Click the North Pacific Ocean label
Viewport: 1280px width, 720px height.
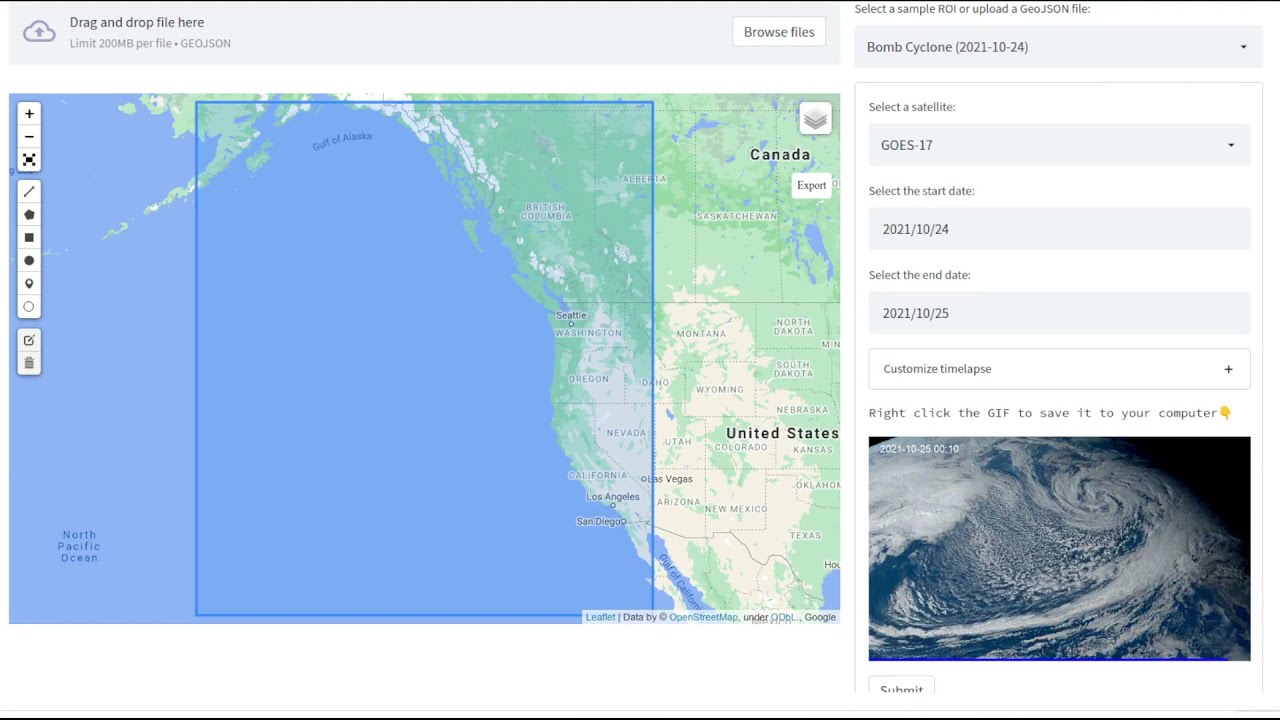(x=79, y=546)
